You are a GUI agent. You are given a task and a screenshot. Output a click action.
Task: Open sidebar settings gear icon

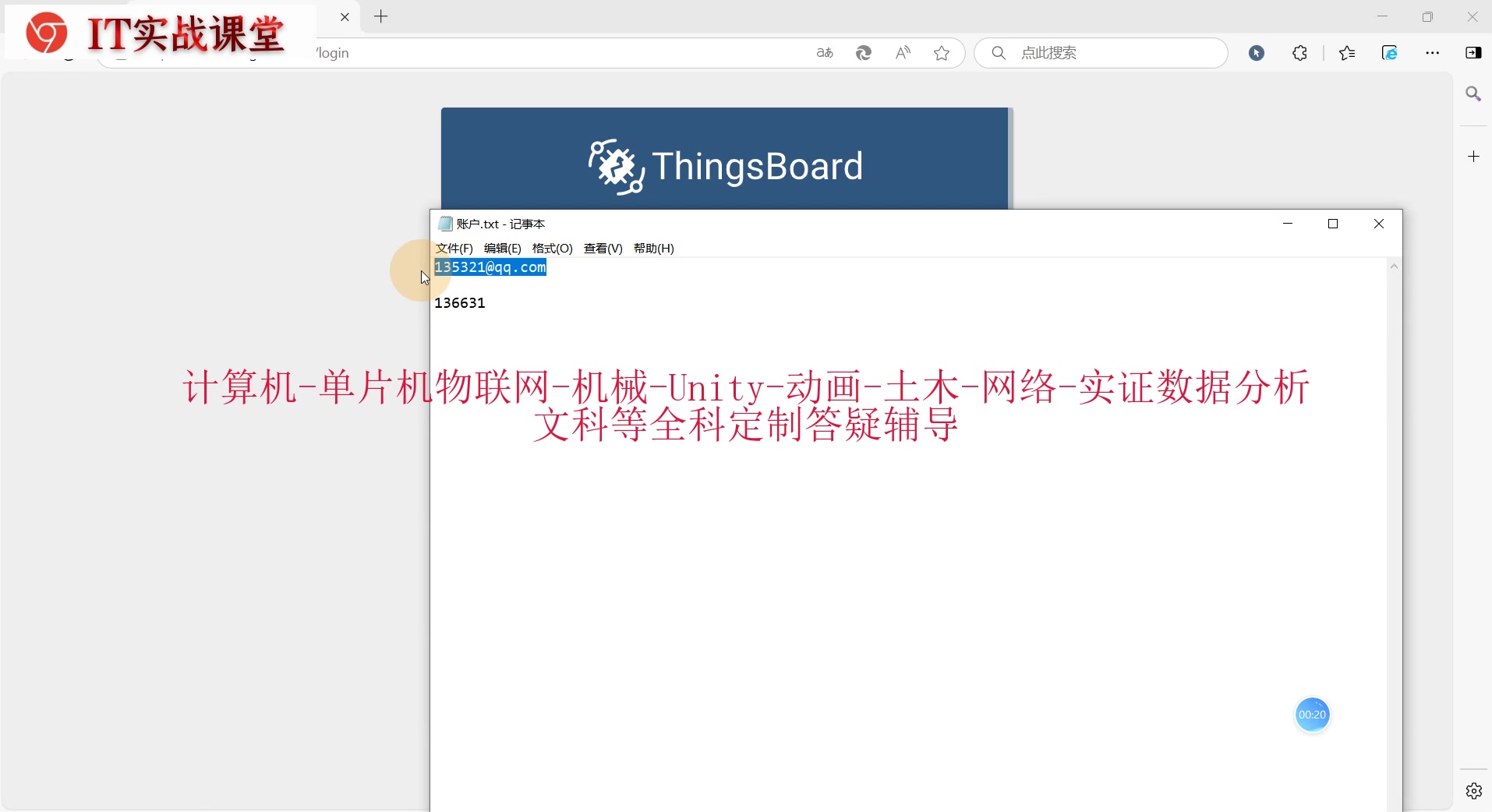pos(1473,791)
